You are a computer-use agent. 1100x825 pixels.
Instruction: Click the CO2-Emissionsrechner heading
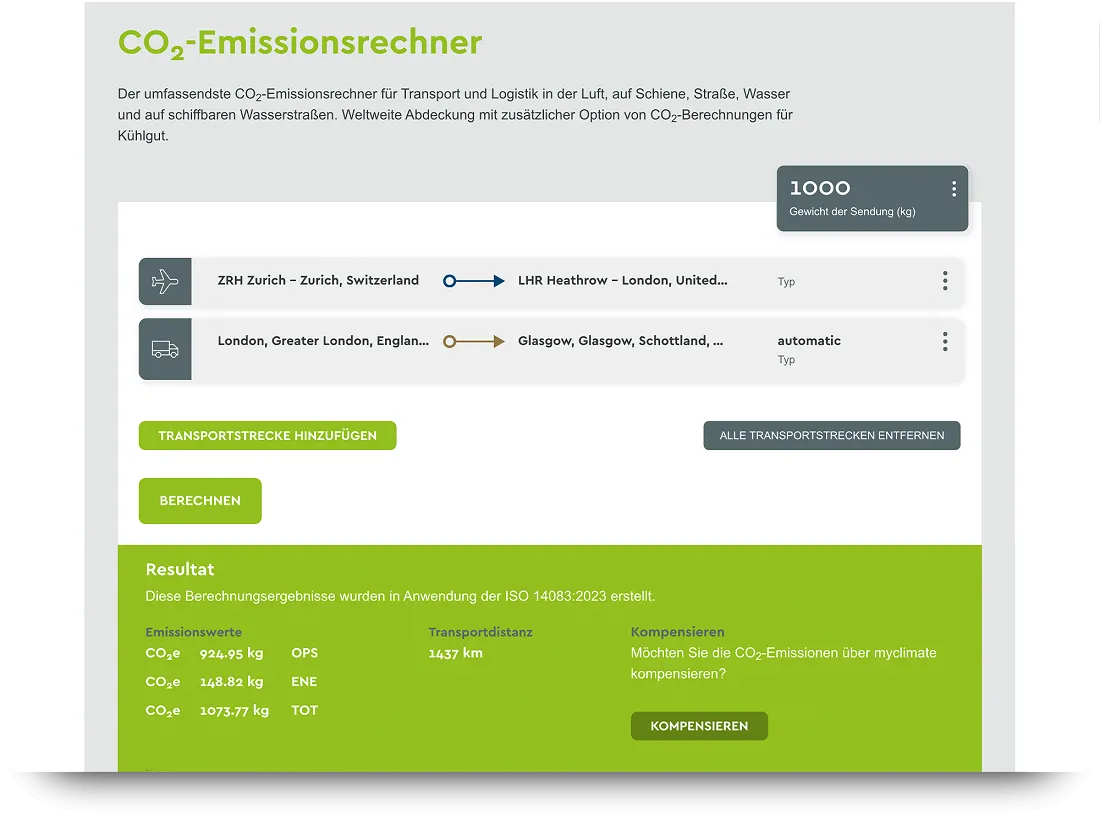click(300, 43)
